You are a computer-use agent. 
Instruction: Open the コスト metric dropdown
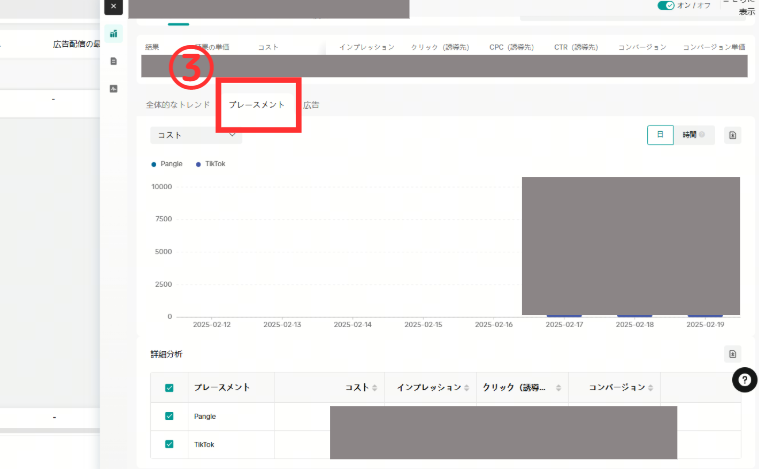pyautogui.click(x=196, y=134)
